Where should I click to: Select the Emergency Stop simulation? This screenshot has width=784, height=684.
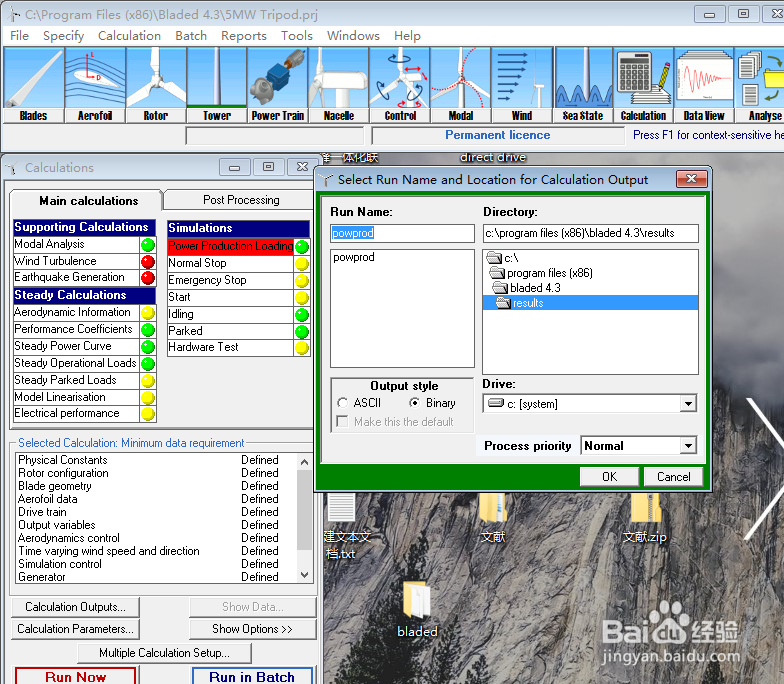pyautogui.click(x=230, y=280)
